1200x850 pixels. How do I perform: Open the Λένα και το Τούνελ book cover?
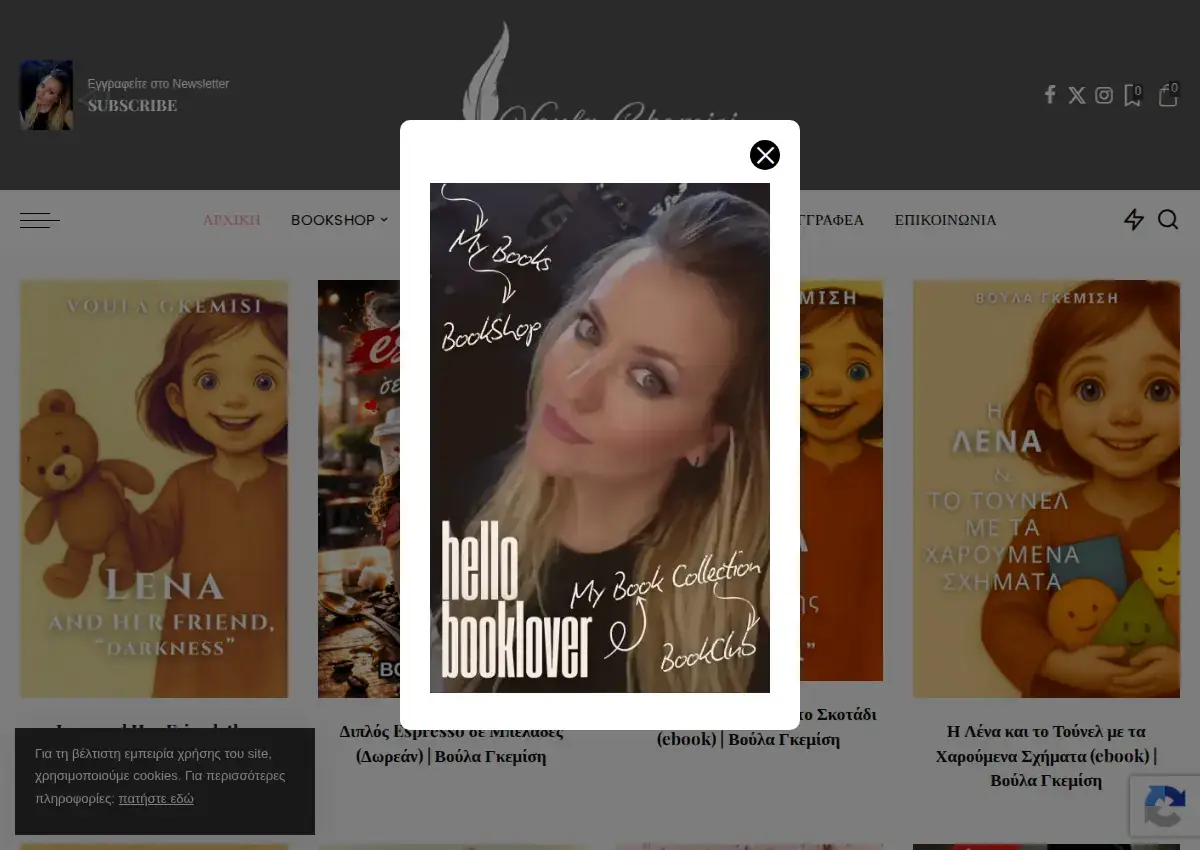[1046, 489]
